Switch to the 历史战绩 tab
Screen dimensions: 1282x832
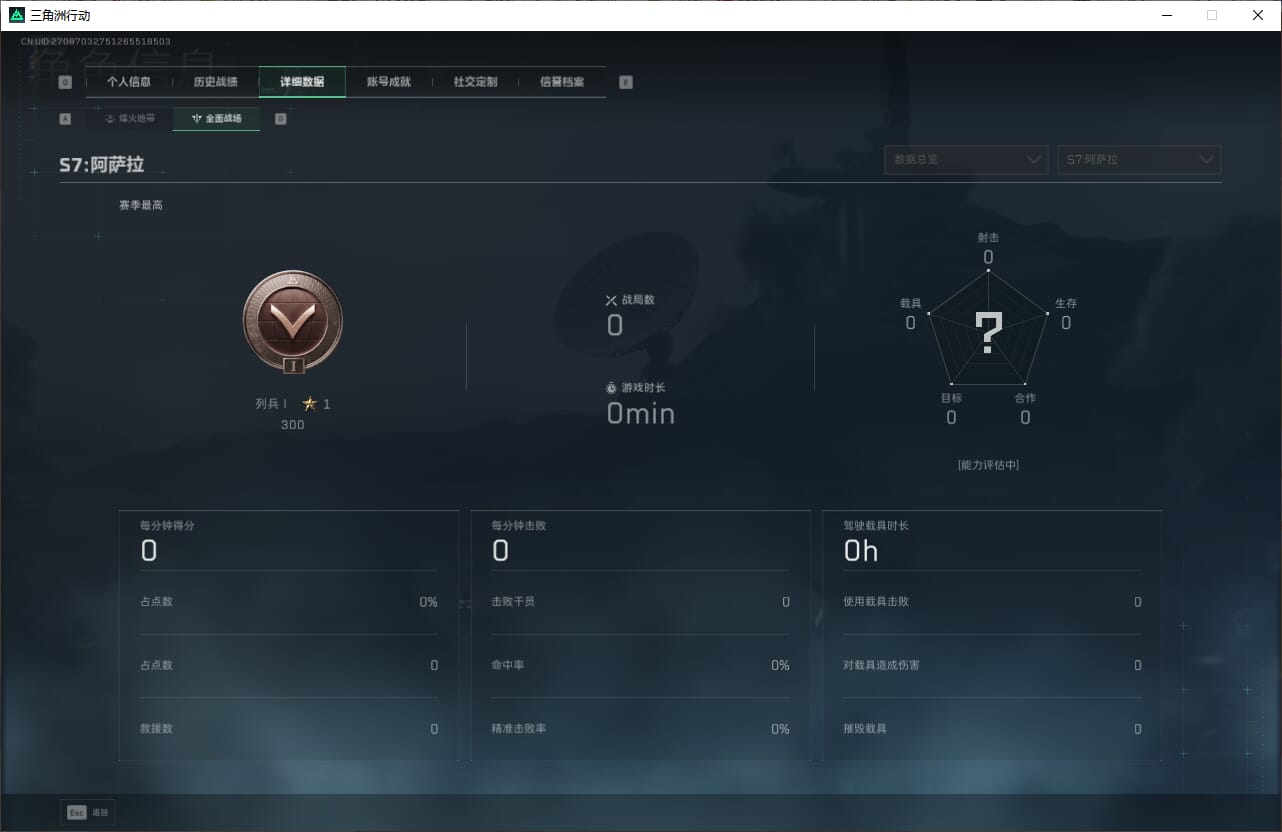coord(216,82)
